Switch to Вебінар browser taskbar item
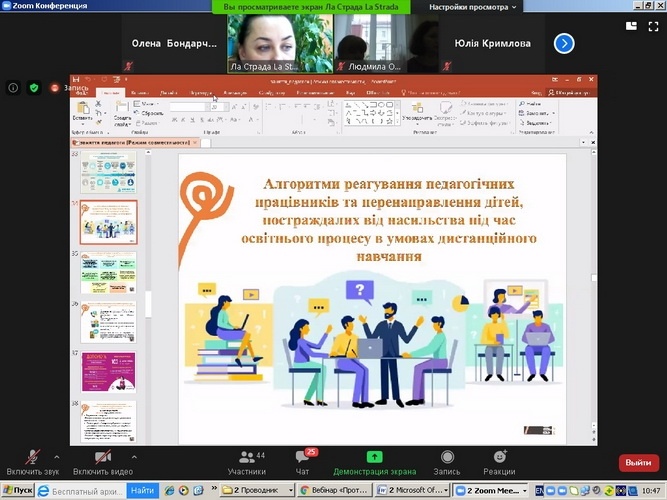Image resolution: width=667 pixels, height=500 pixels. [x=335, y=491]
